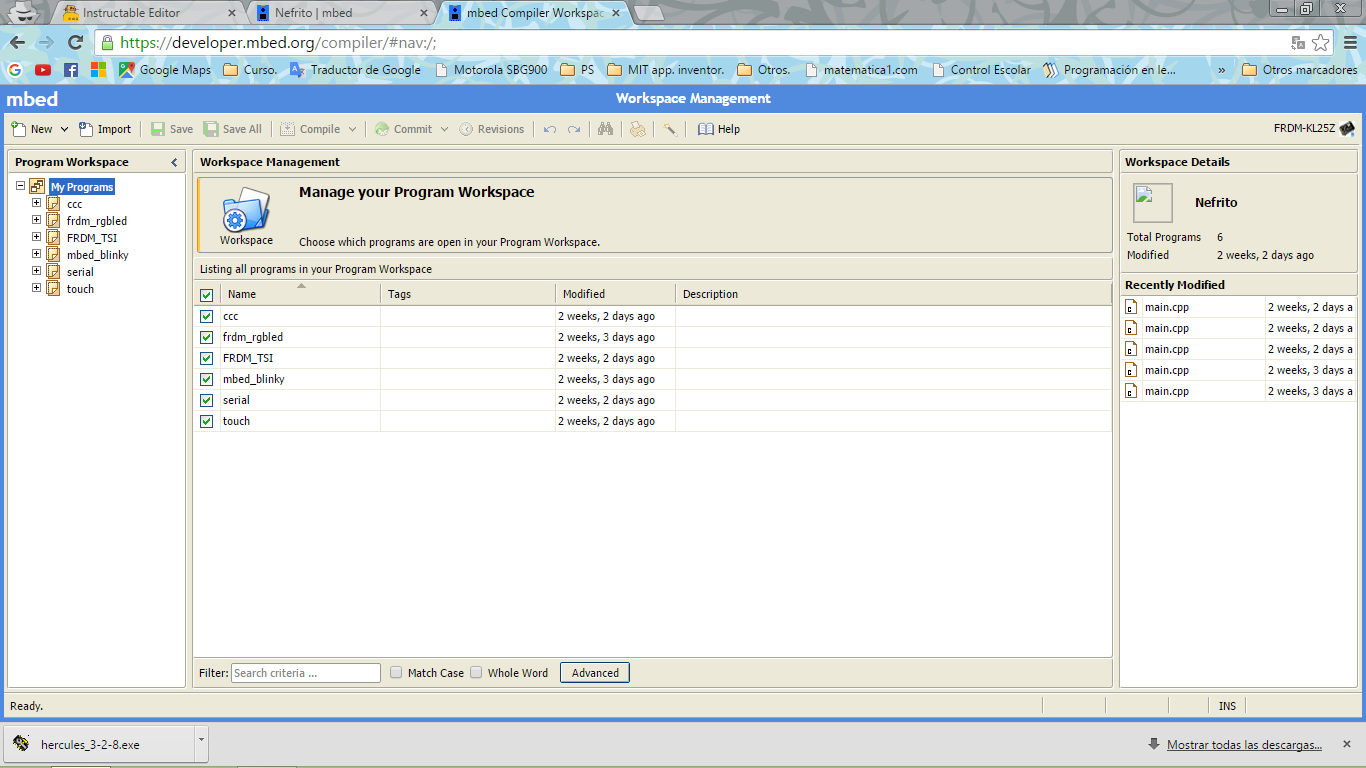Select My Programs in the tree
Image resolution: width=1366 pixels, height=768 pixels.
[x=82, y=187]
